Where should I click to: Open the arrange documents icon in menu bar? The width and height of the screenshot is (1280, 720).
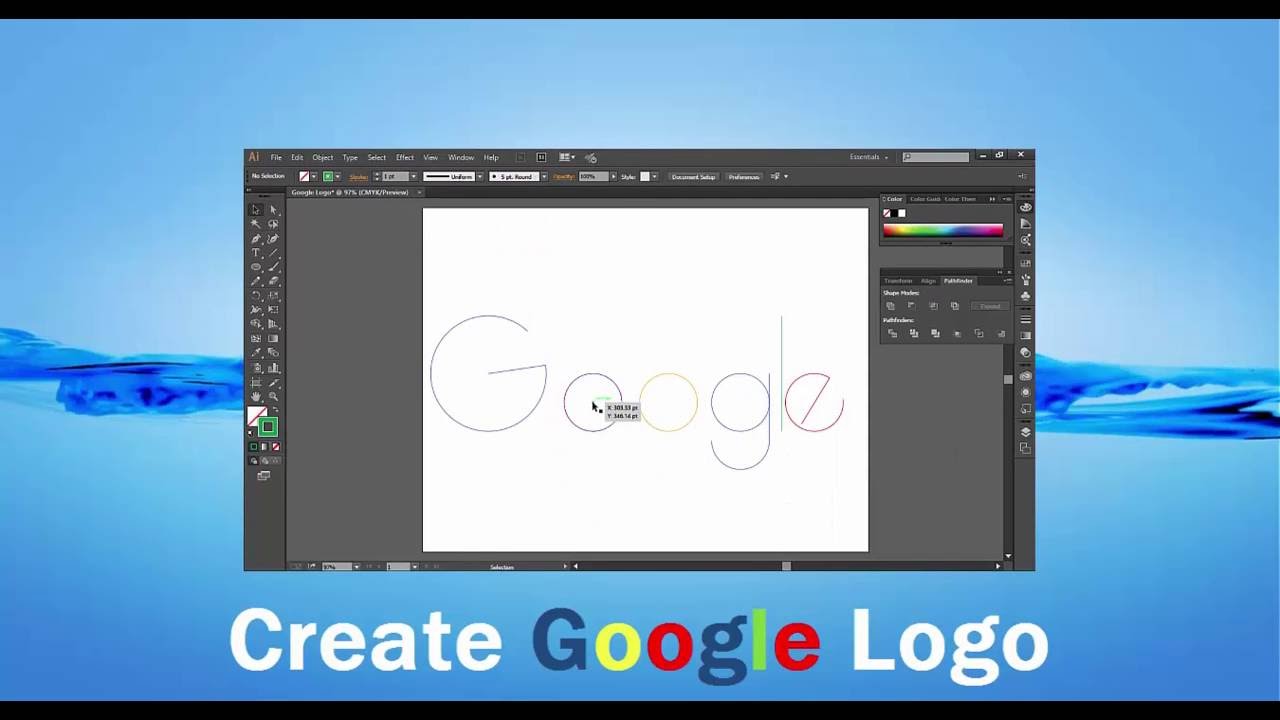coord(566,157)
